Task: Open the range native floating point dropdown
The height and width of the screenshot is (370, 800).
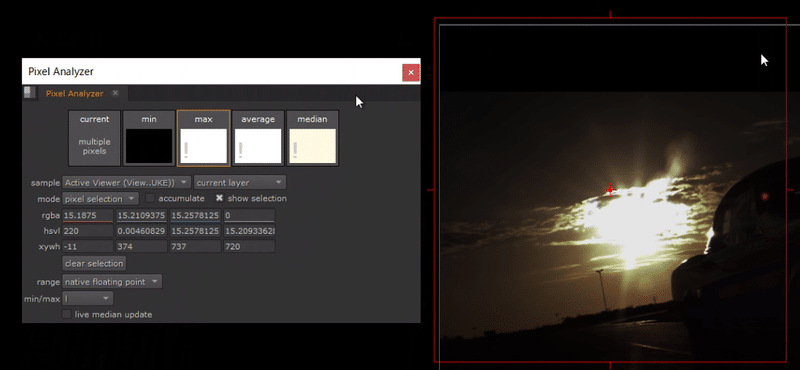Action: point(112,282)
